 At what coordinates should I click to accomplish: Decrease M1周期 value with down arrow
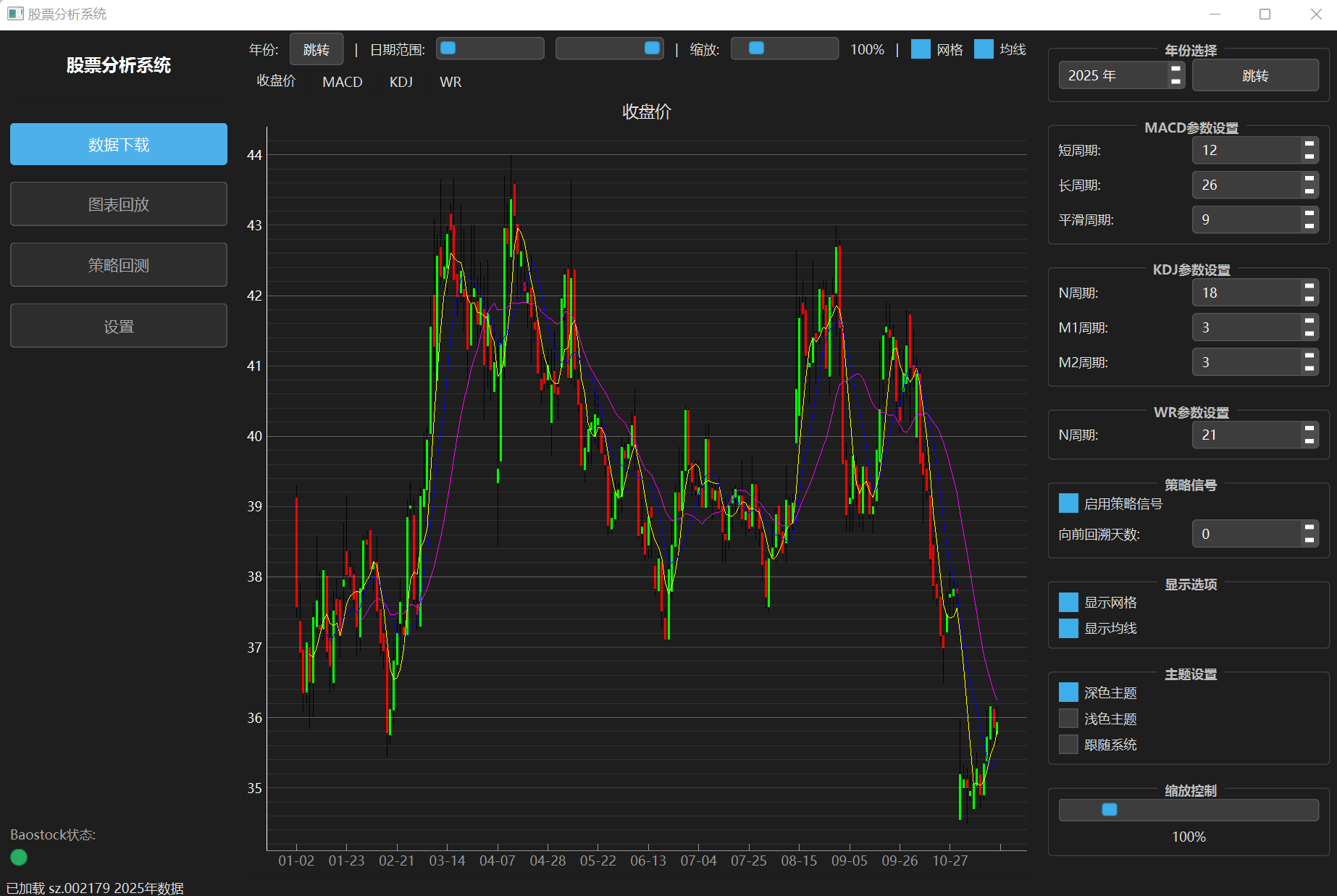tap(1309, 334)
